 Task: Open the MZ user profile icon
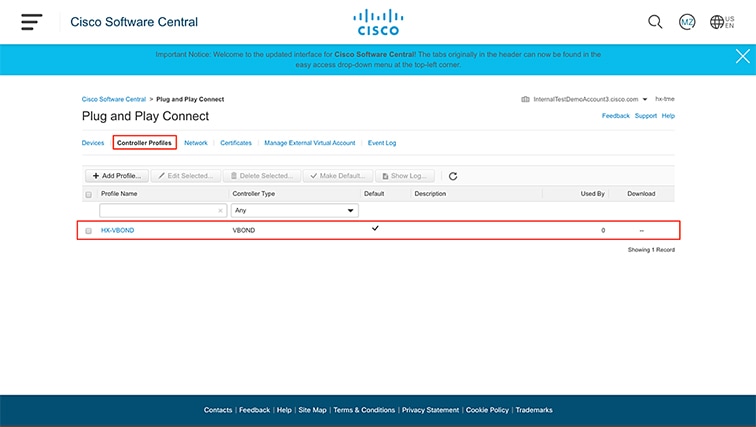687,22
